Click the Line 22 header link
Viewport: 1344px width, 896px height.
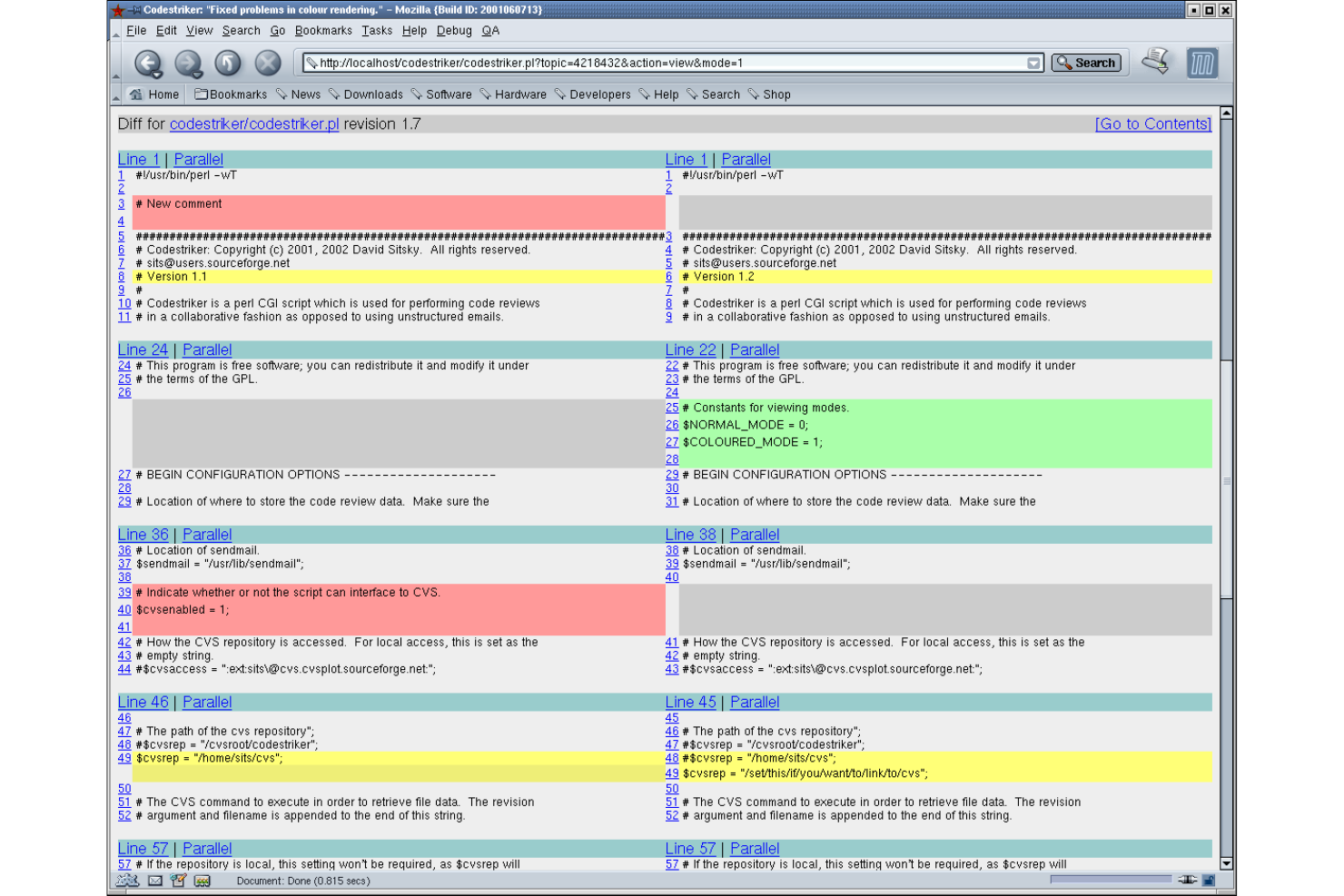point(690,350)
